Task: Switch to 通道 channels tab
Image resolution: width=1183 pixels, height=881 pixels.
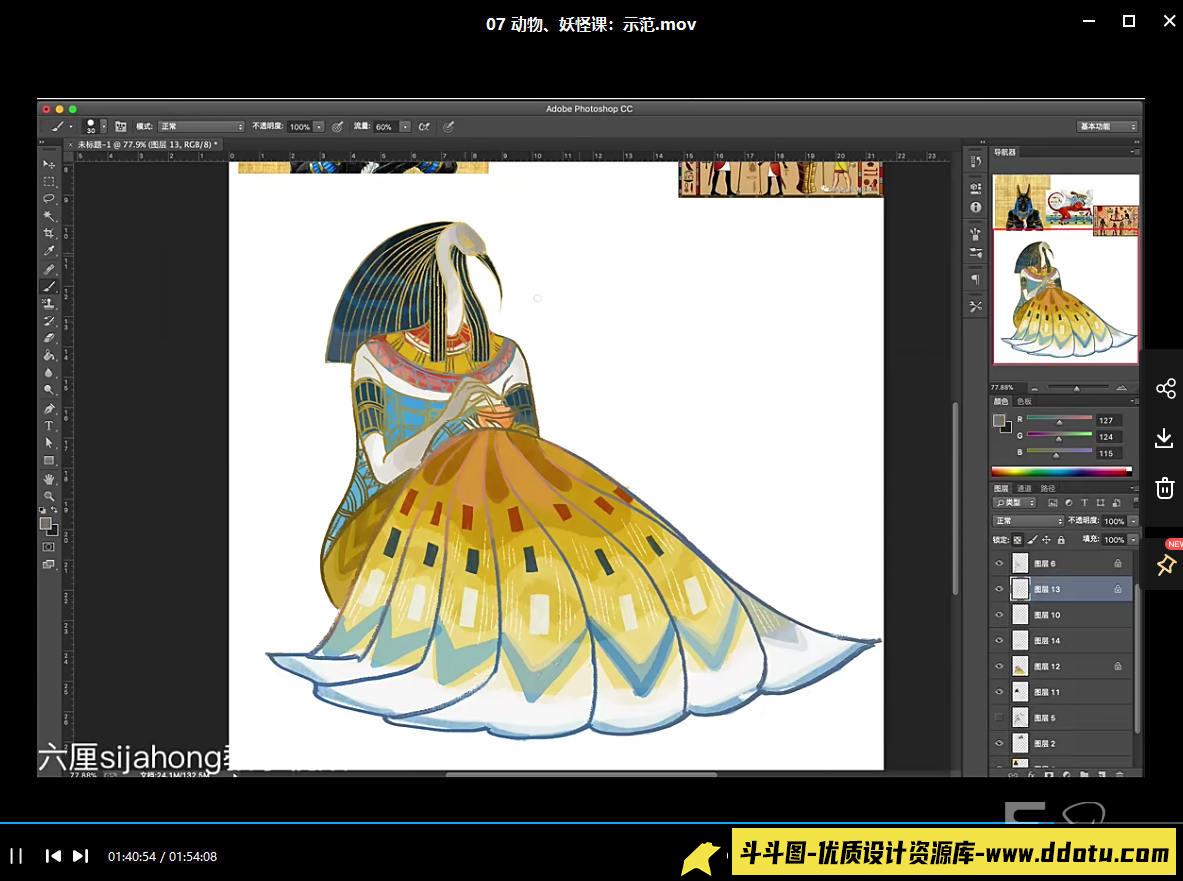Action: pyautogui.click(x=1024, y=489)
